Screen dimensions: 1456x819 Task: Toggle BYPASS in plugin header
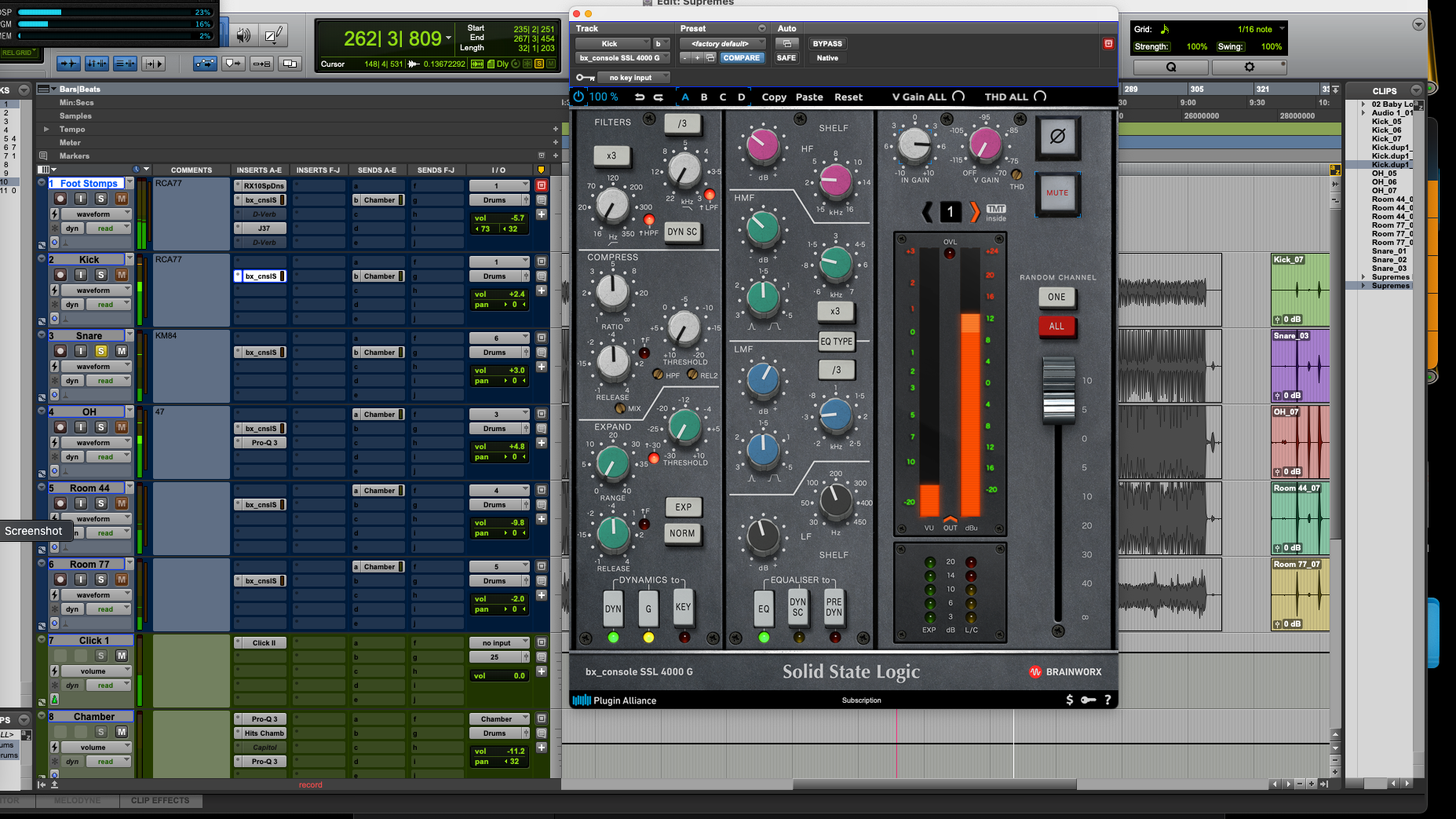[x=827, y=44]
